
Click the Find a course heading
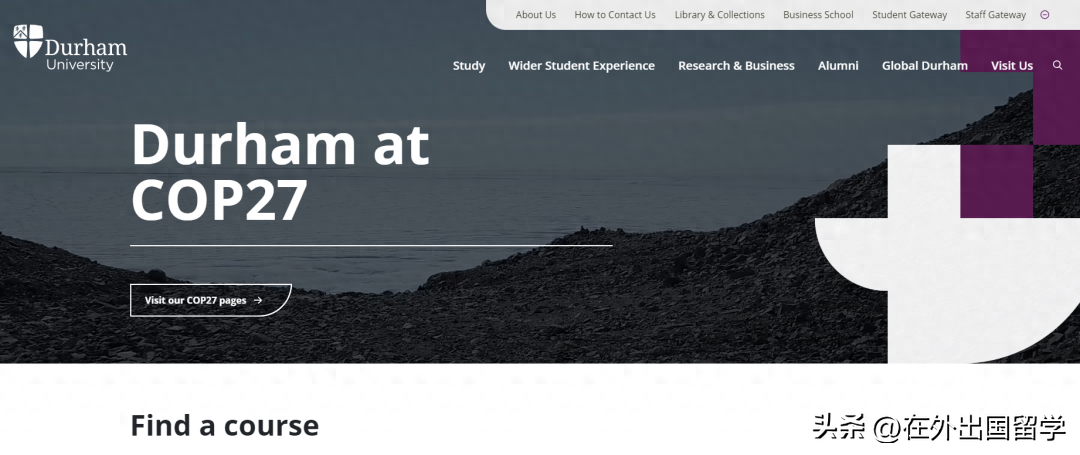pyautogui.click(x=225, y=425)
